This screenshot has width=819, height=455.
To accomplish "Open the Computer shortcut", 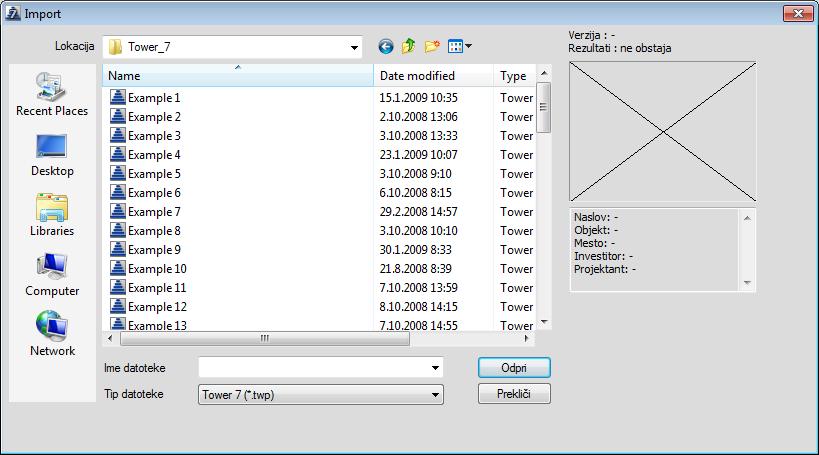I will 52,275.
